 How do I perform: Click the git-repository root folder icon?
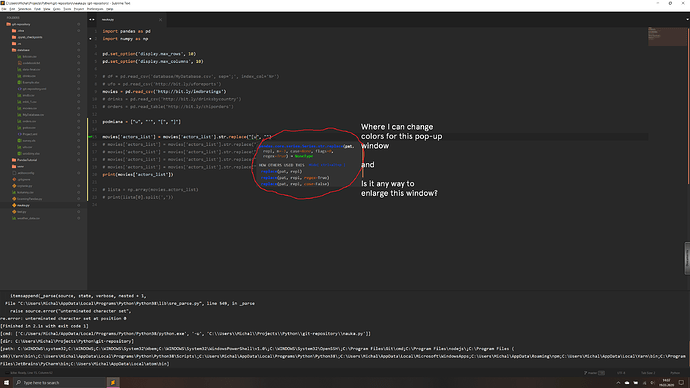(8, 24)
